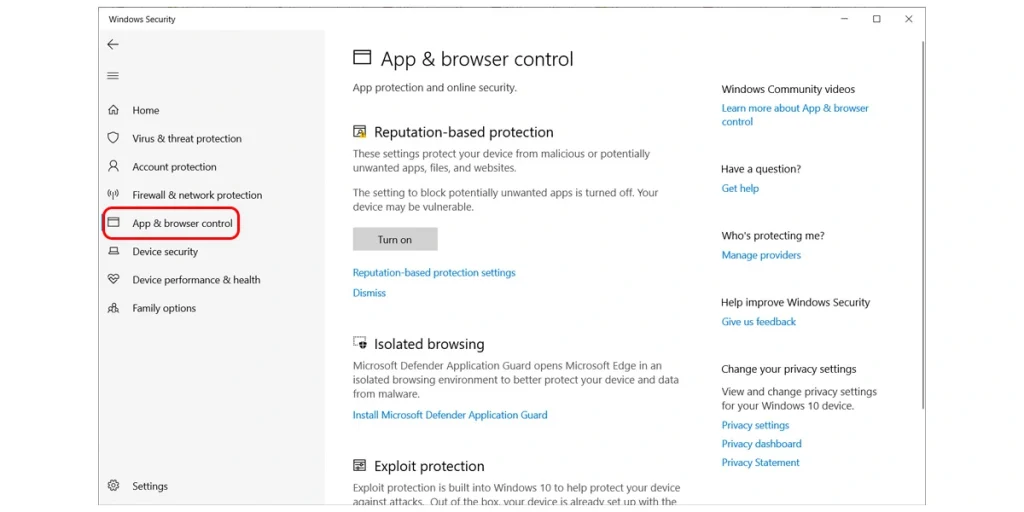Click the App & browser control window icon in sidebar
The height and width of the screenshot is (512, 1024).
[x=114, y=223]
